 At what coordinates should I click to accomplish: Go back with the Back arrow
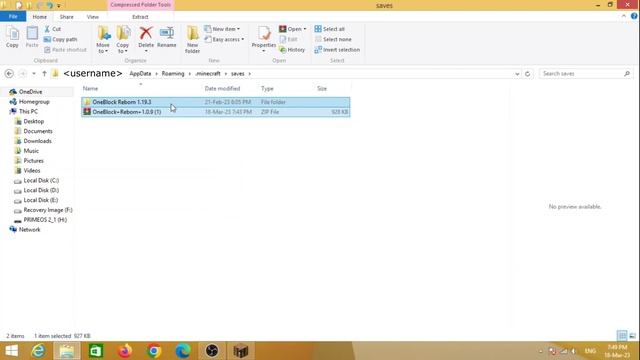pyautogui.click(x=9, y=73)
